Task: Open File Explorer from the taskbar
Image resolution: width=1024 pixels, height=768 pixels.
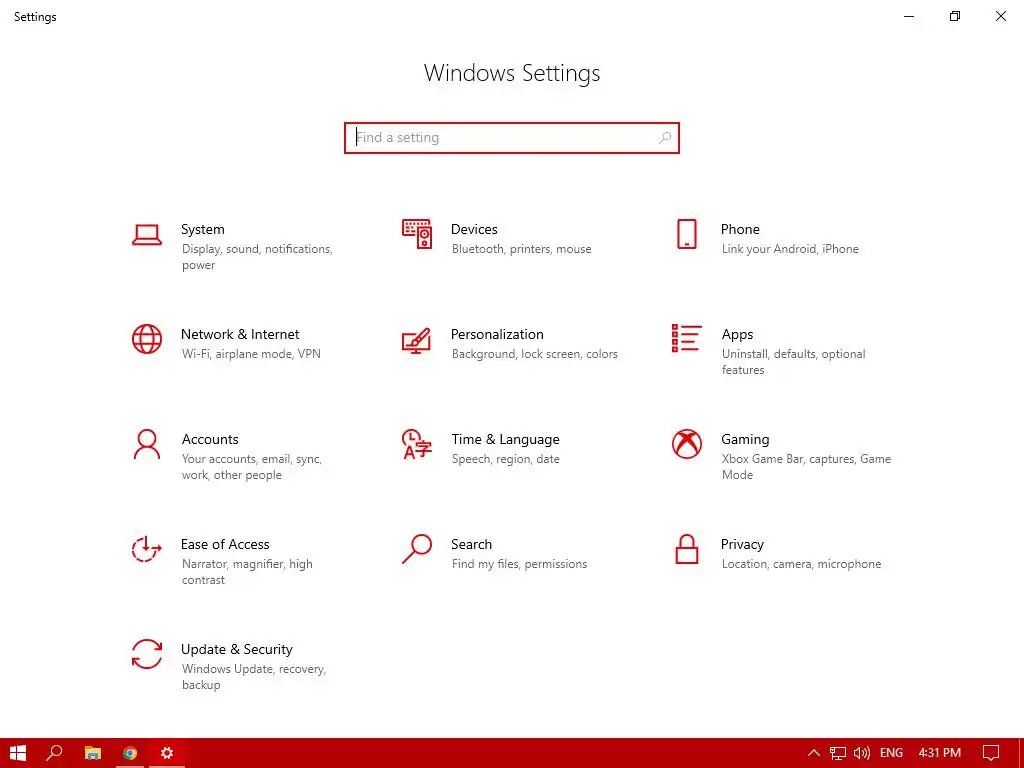Action: 93,753
